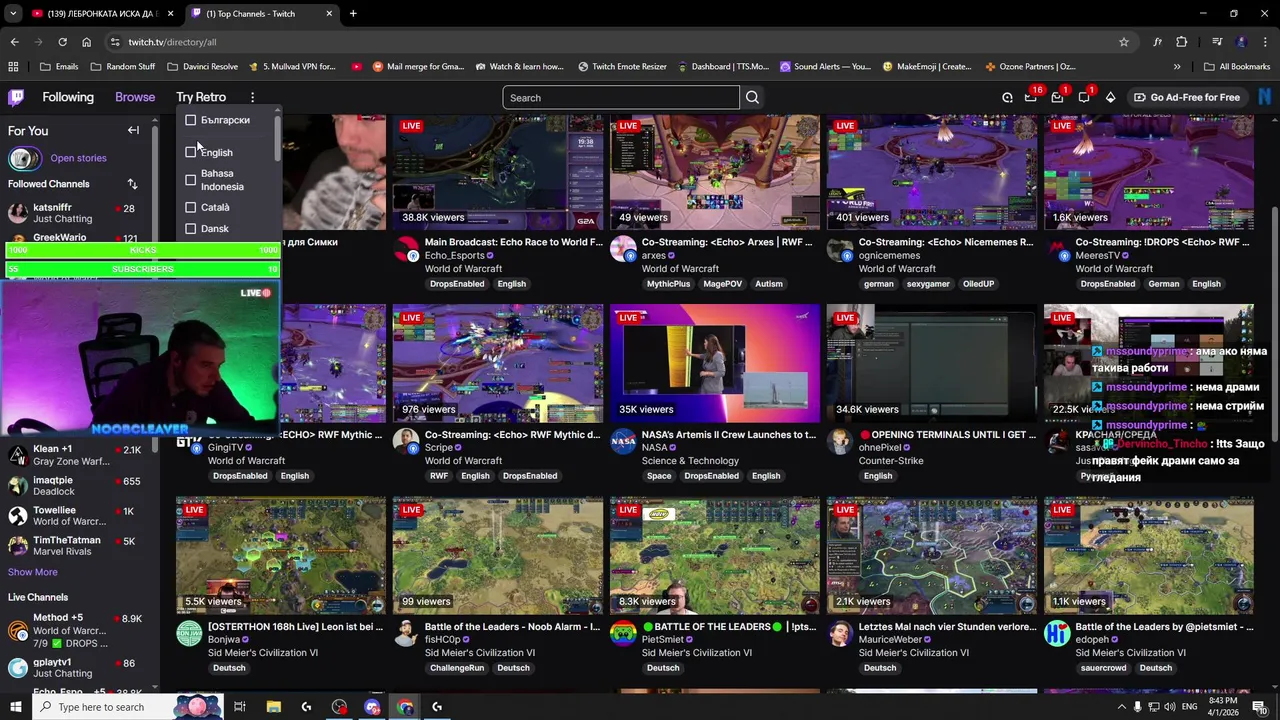Go to the browser home page
Image resolution: width=1280 pixels, height=720 pixels.
coord(86,42)
